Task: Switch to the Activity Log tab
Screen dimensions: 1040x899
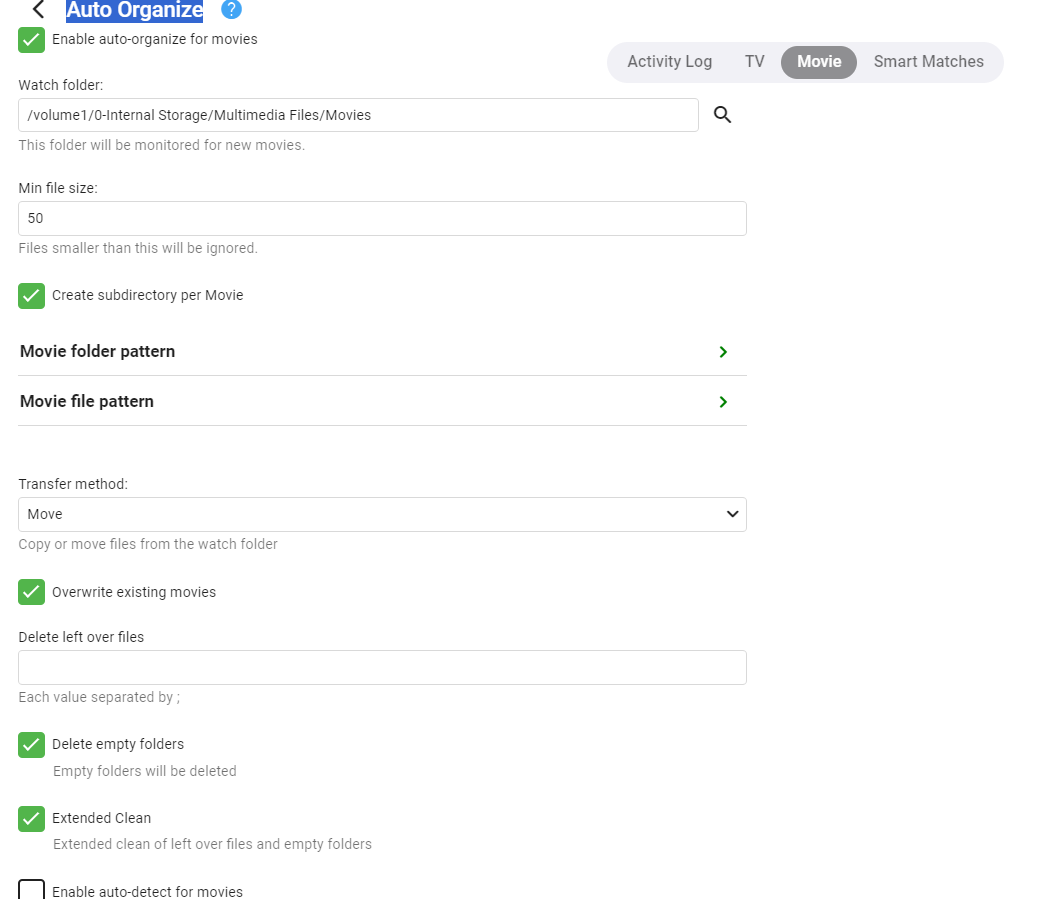Action: tap(669, 62)
